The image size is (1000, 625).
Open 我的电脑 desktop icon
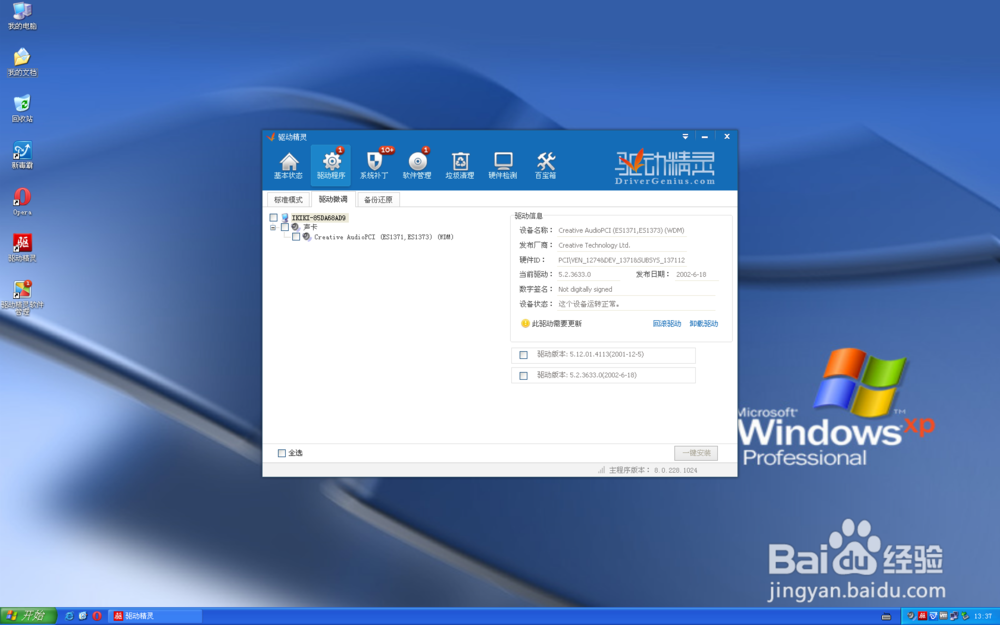pos(22,16)
